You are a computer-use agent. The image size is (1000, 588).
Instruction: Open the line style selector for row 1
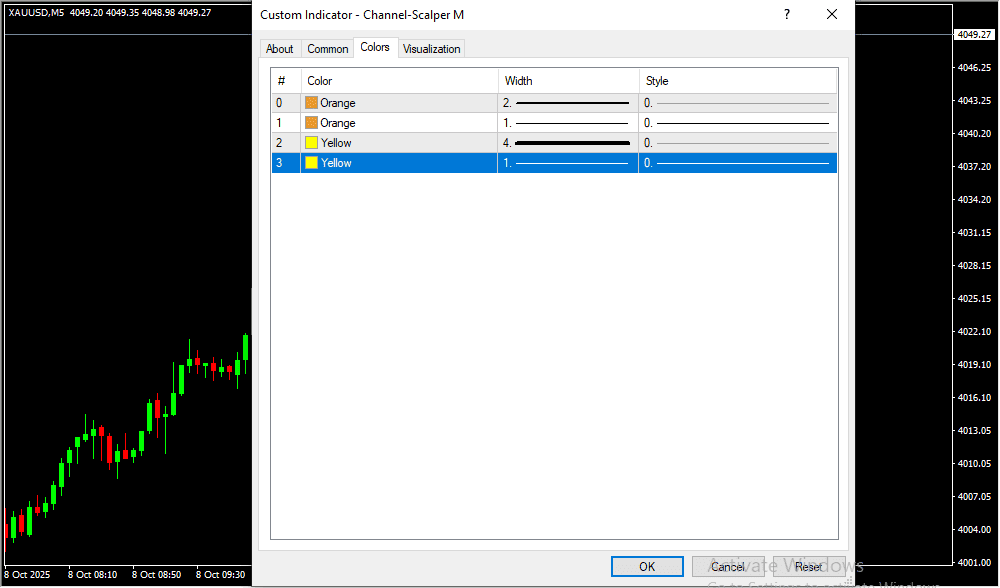coord(737,123)
